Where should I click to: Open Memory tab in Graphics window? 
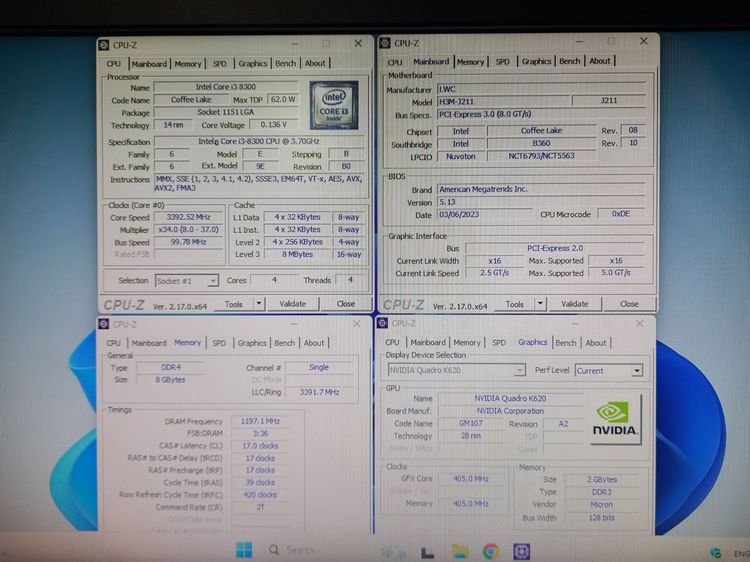[467, 342]
